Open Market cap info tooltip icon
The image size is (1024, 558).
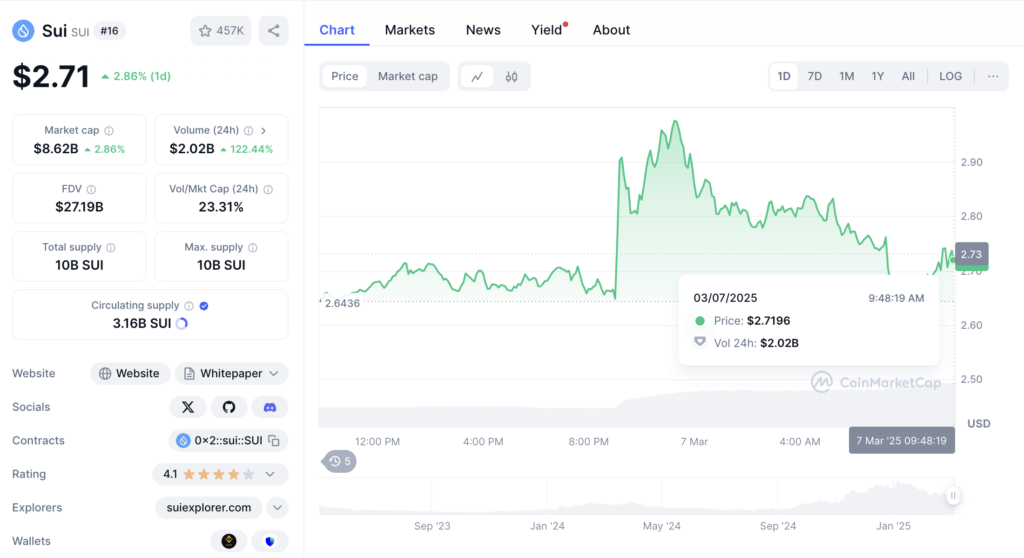(109, 131)
